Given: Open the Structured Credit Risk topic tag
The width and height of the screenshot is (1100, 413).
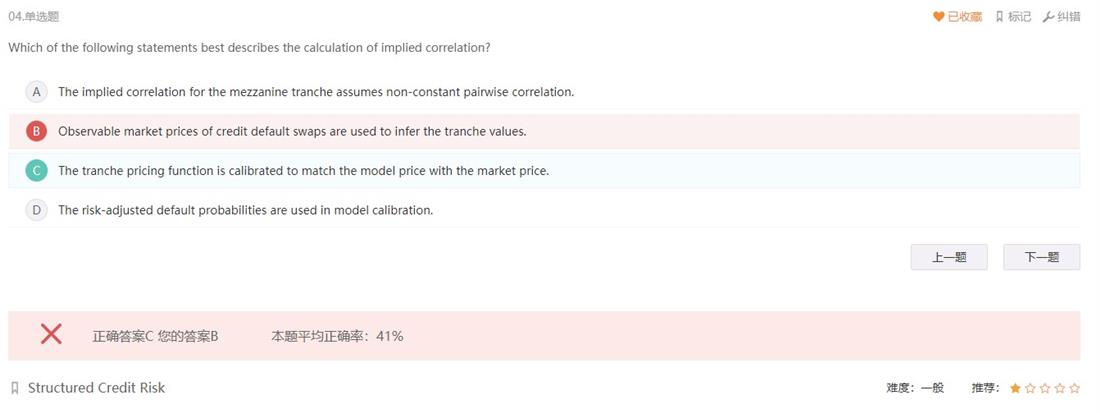Looking at the screenshot, I should 96,388.
